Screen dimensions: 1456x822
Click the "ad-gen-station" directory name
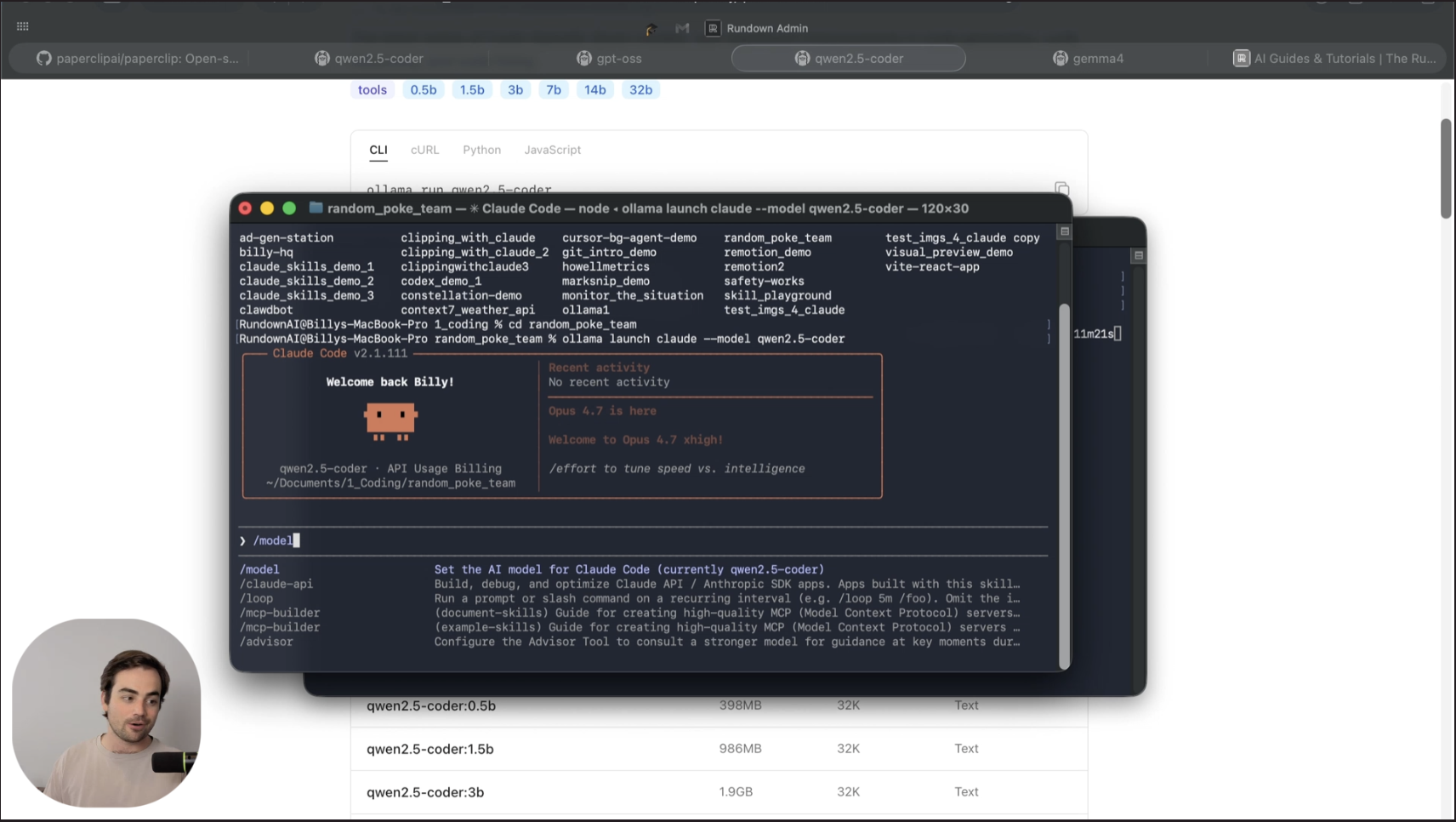click(287, 238)
